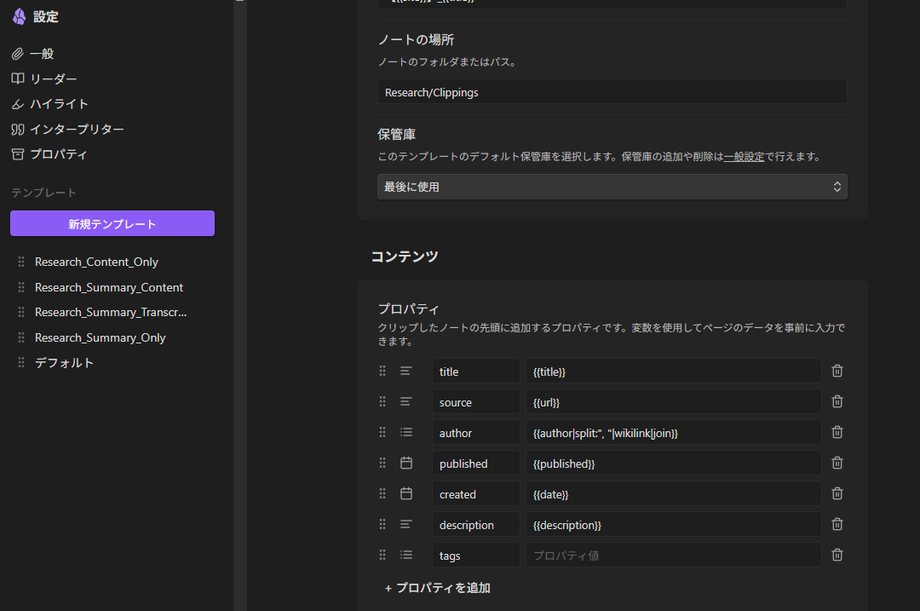Select the Research_Summary_Content template

(109, 288)
